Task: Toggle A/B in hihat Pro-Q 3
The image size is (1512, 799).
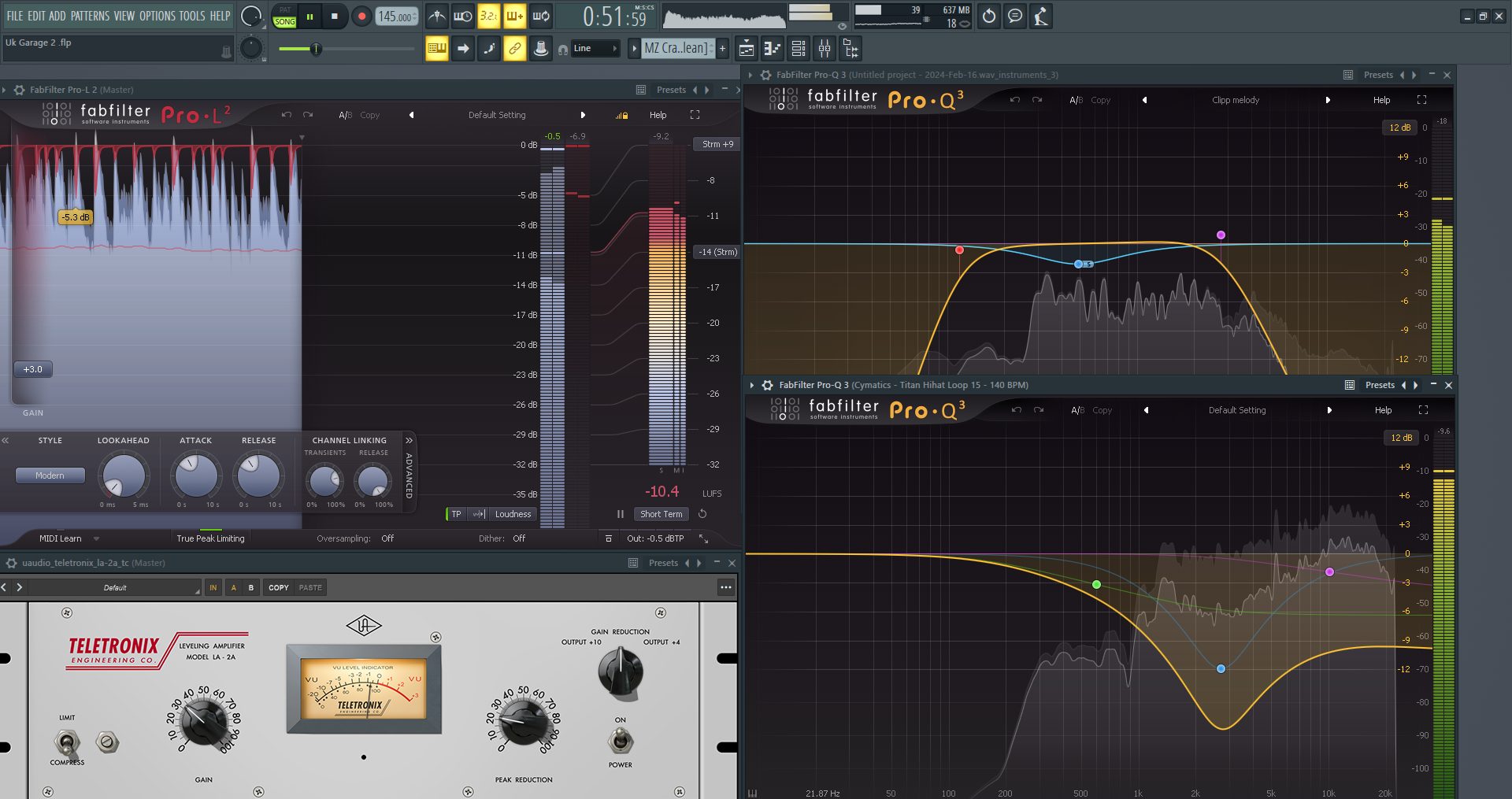Action: (x=1077, y=410)
